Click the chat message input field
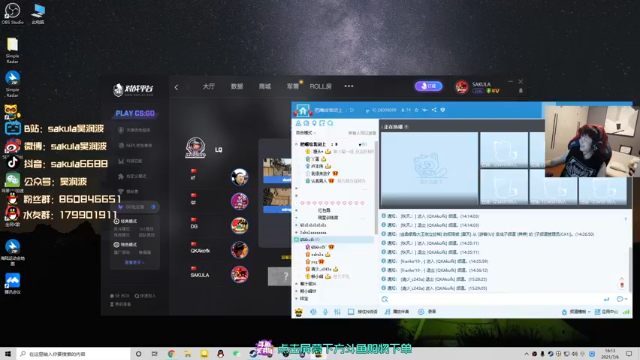 click(x=494, y=299)
